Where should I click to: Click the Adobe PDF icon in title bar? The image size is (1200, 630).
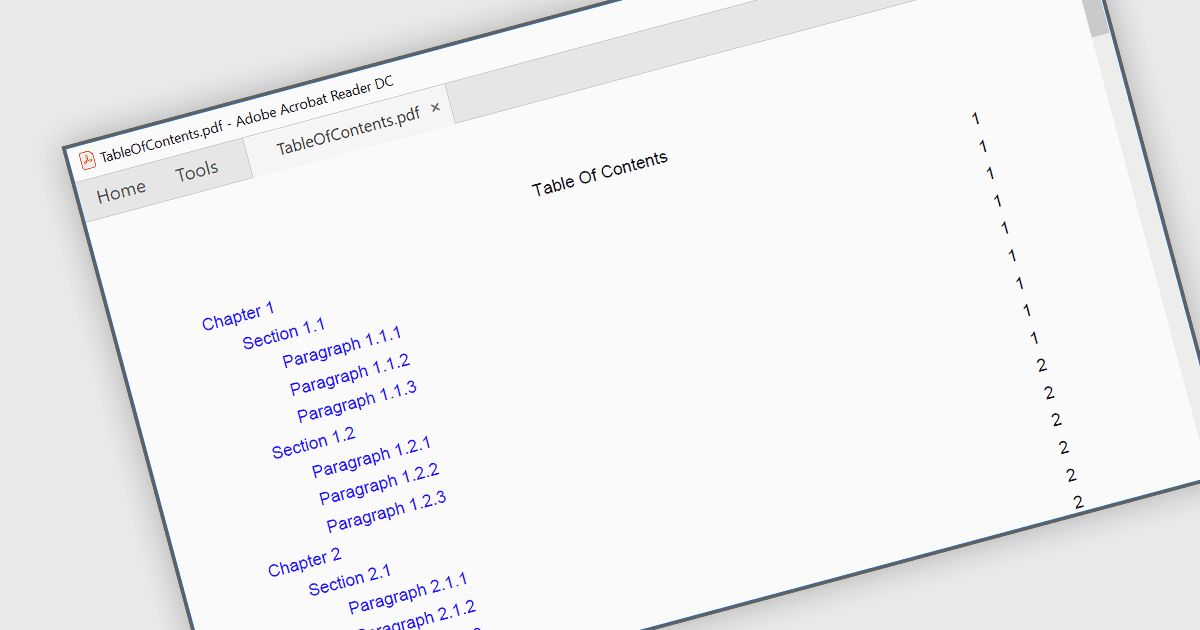[87, 160]
